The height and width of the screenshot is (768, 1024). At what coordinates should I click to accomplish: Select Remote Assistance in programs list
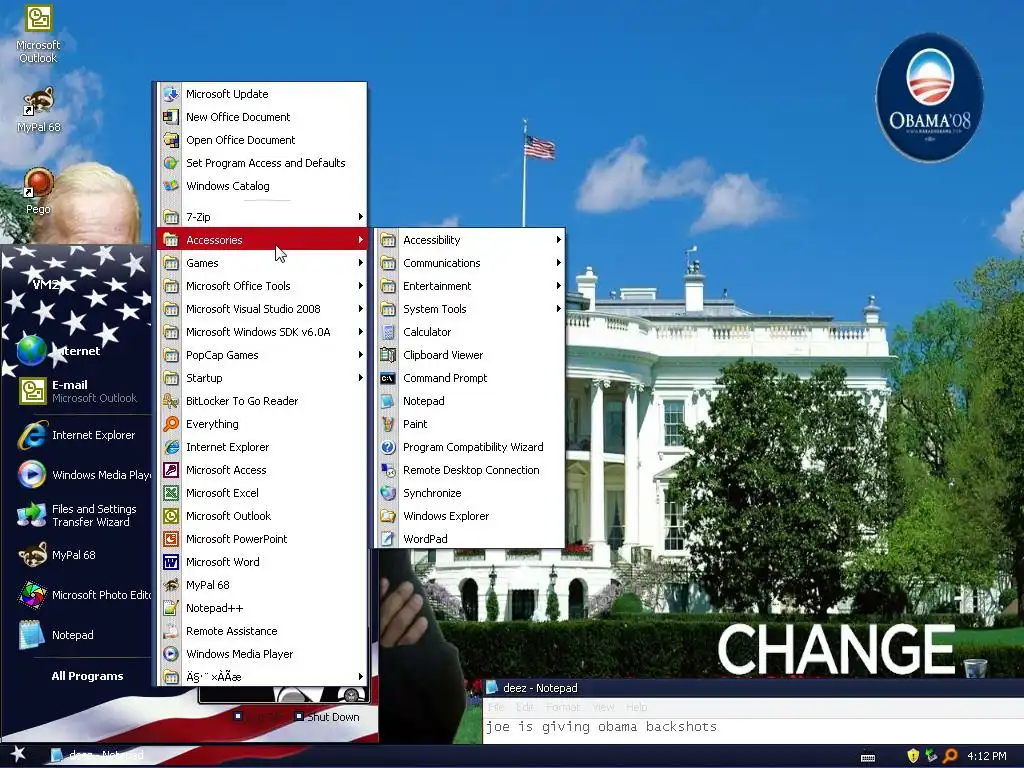click(x=262, y=631)
